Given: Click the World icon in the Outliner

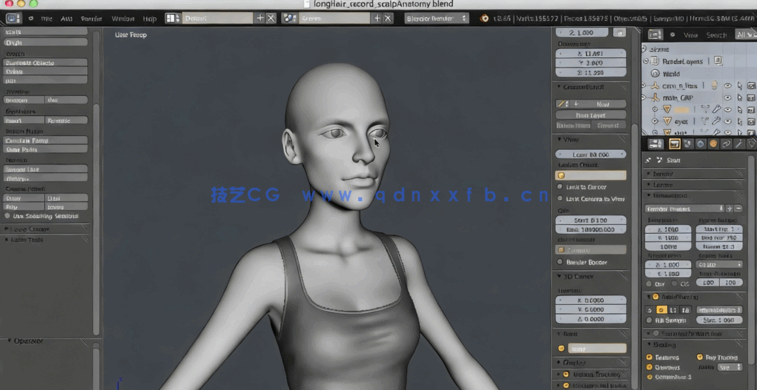Looking at the screenshot, I should pos(655,74).
